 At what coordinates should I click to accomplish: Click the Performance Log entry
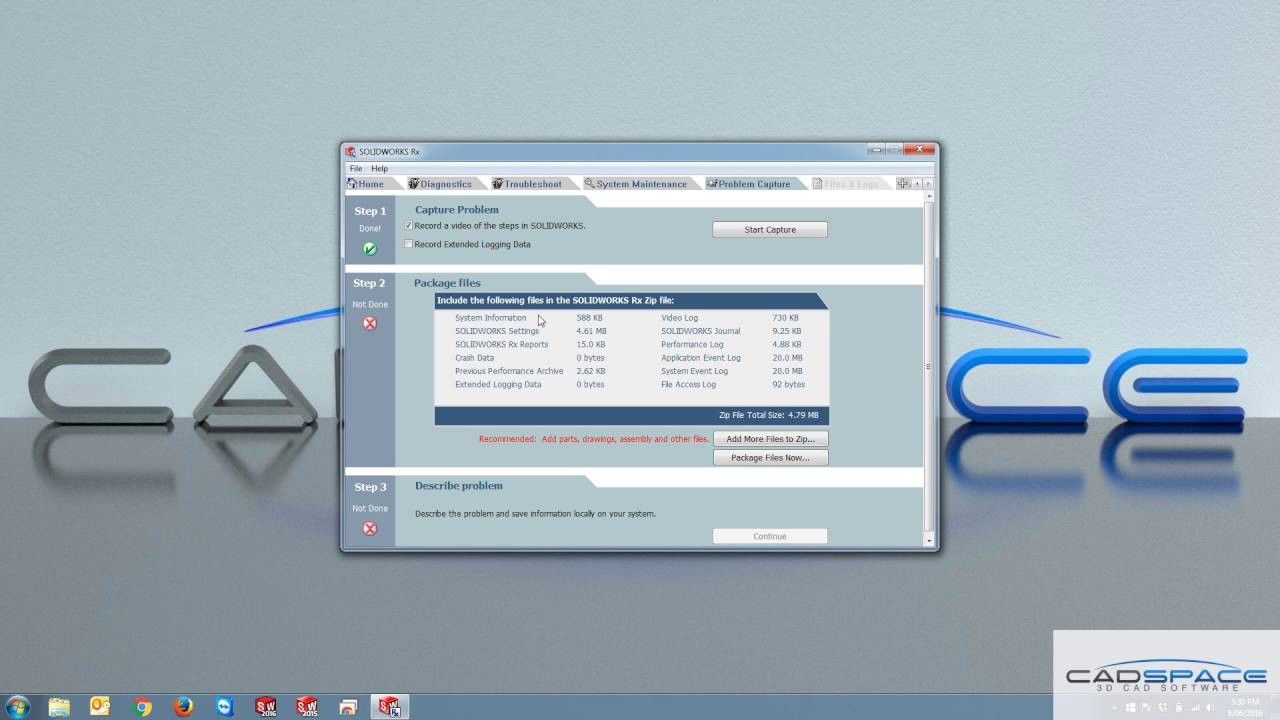click(x=692, y=344)
